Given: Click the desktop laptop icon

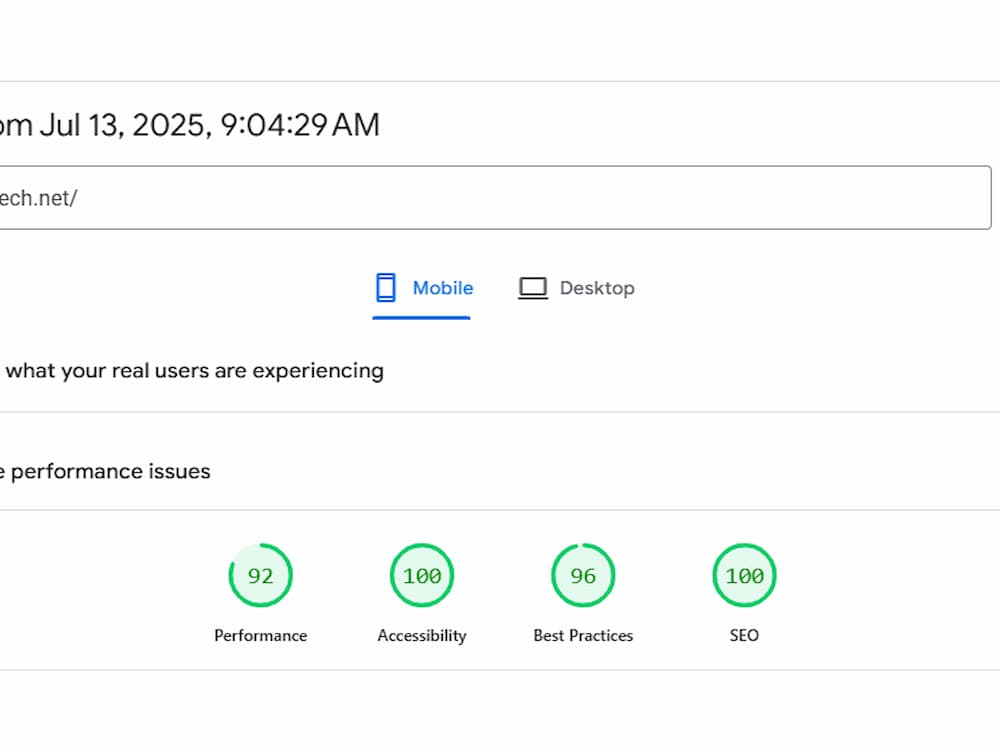Looking at the screenshot, I should pyautogui.click(x=533, y=288).
